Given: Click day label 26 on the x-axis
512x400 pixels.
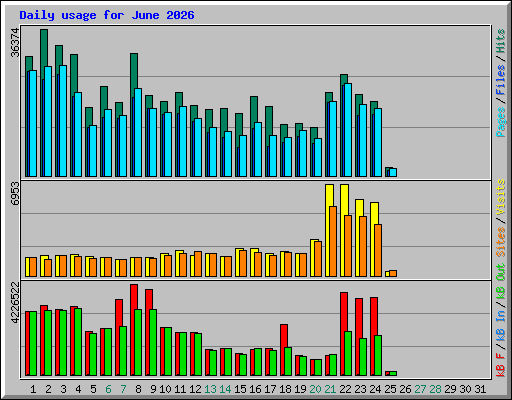Looking at the screenshot, I should point(405,389).
